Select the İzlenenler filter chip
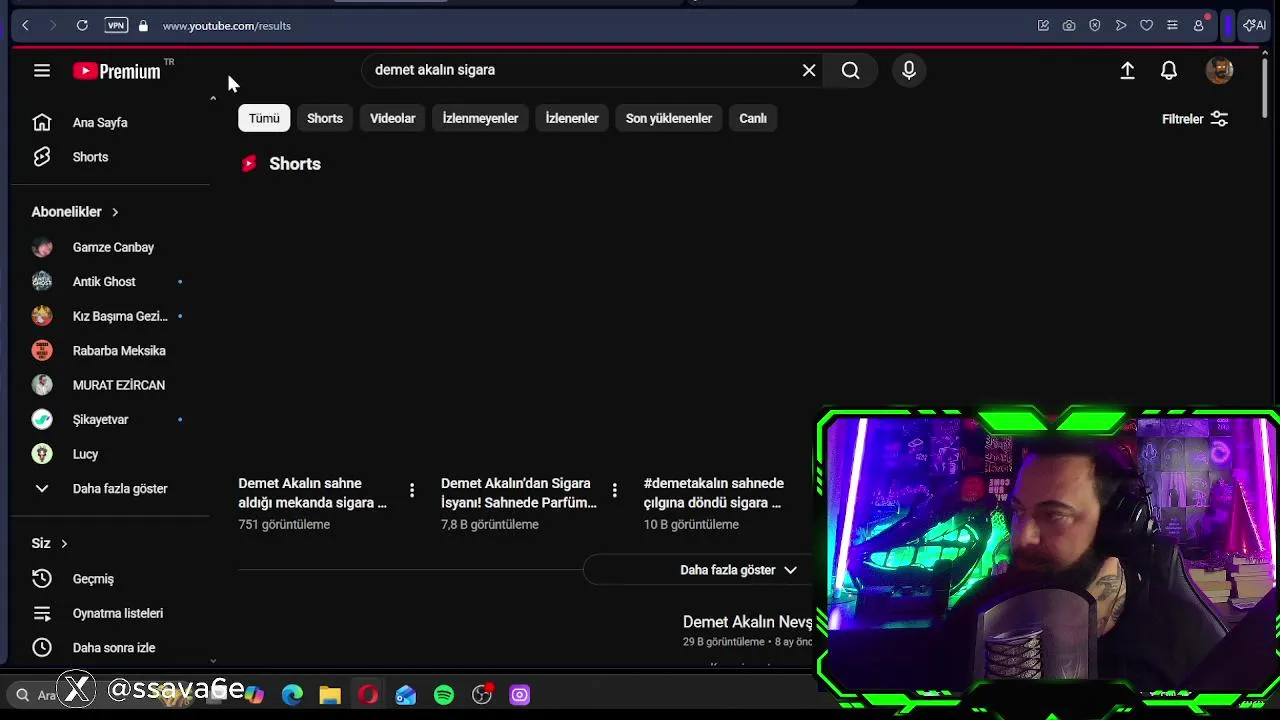The image size is (1280, 720). pyautogui.click(x=572, y=118)
